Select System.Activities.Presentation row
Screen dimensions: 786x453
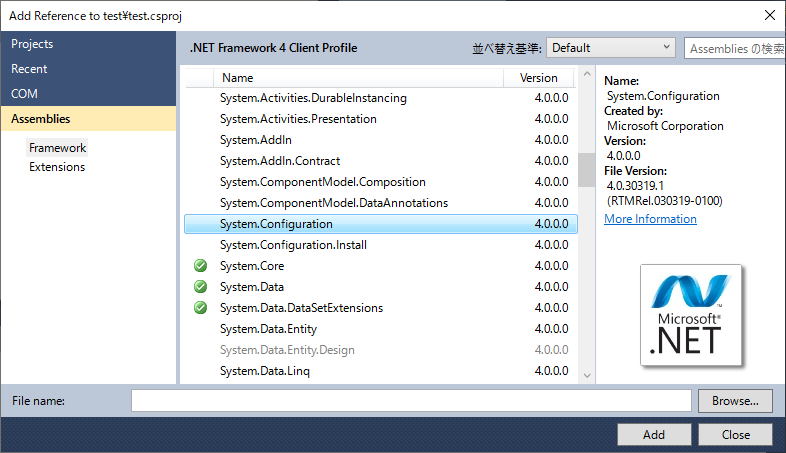(381, 119)
